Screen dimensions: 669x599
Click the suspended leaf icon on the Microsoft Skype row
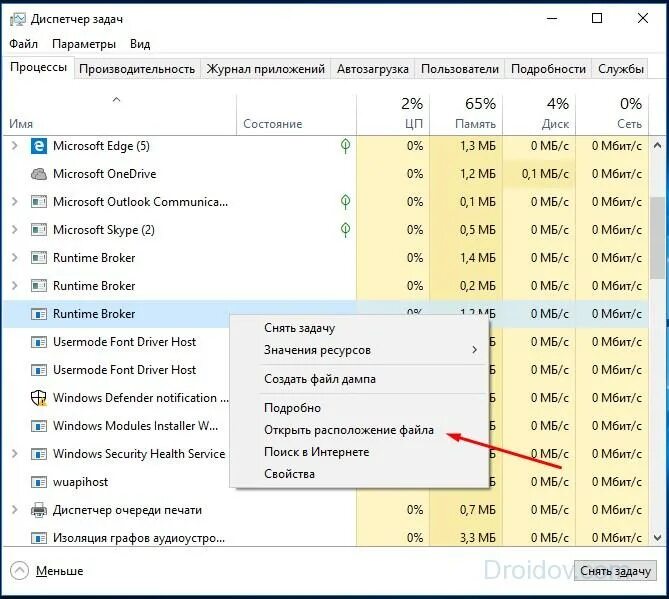point(346,230)
